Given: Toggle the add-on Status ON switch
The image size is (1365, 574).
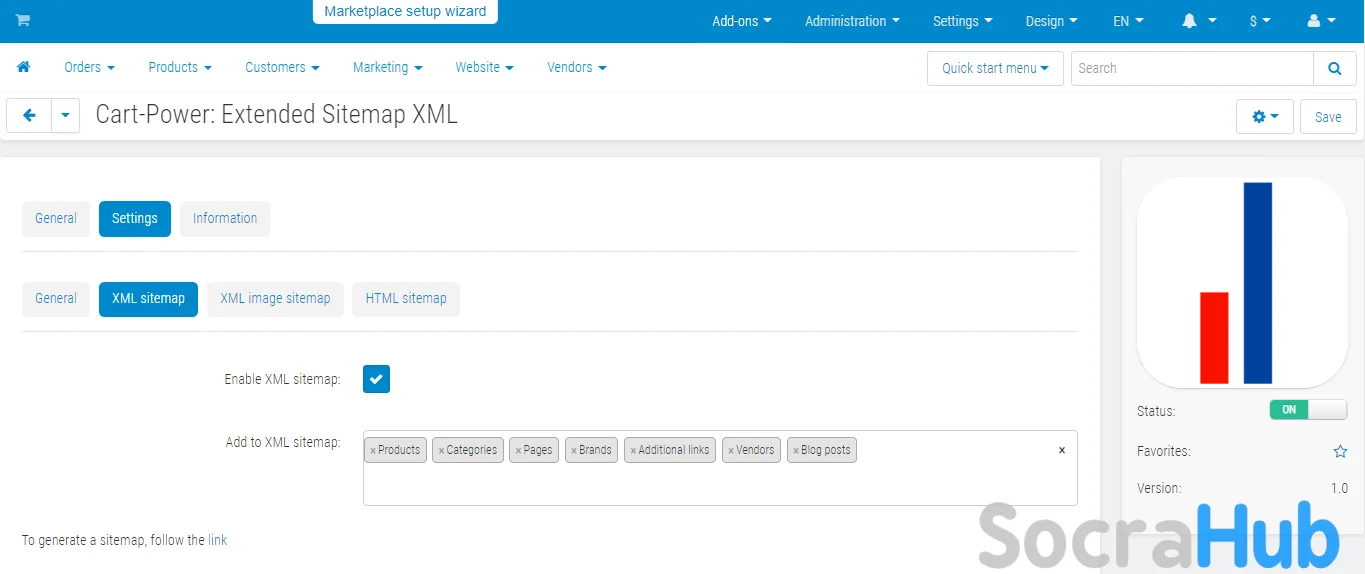Looking at the screenshot, I should pyautogui.click(x=1308, y=410).
